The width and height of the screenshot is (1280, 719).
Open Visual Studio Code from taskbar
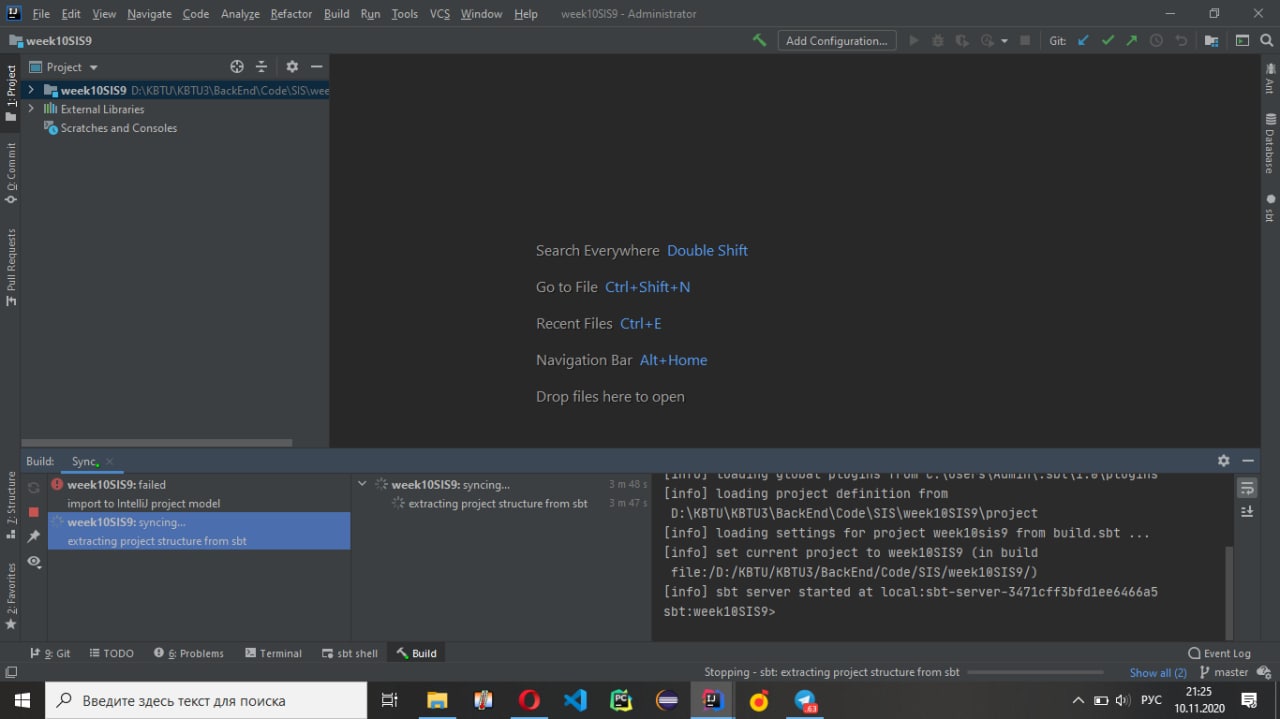575,700
